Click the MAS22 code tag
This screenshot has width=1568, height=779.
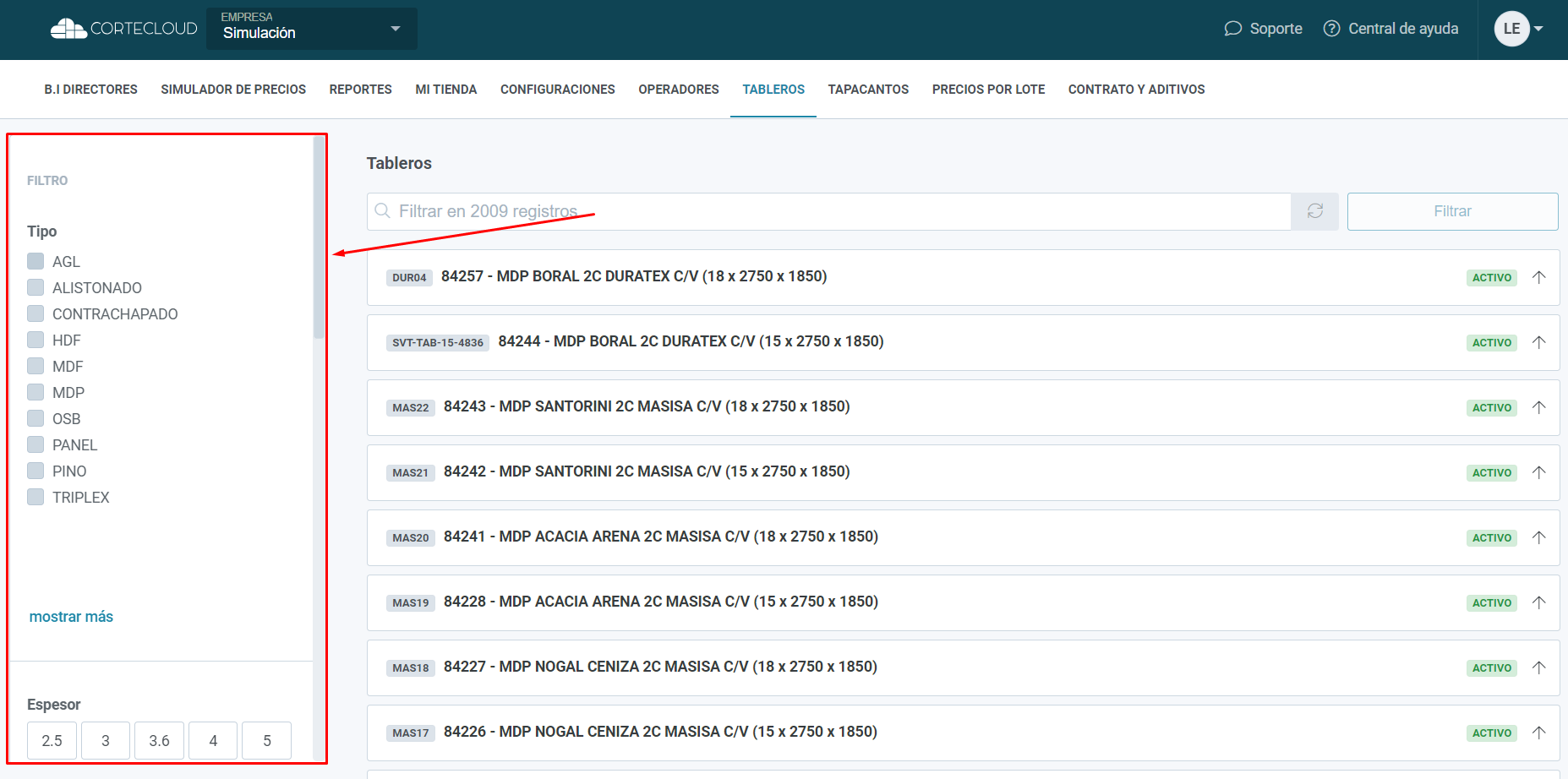click(x=411, y=407)
